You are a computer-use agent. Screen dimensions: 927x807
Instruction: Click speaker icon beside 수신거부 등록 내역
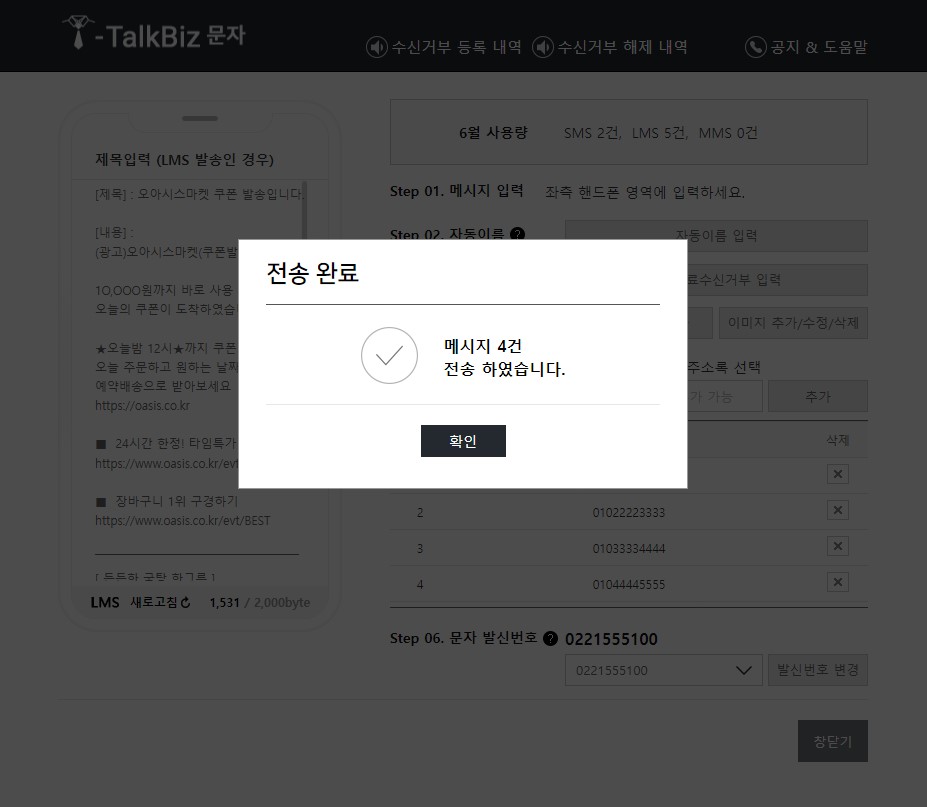[x=377, y=47]
